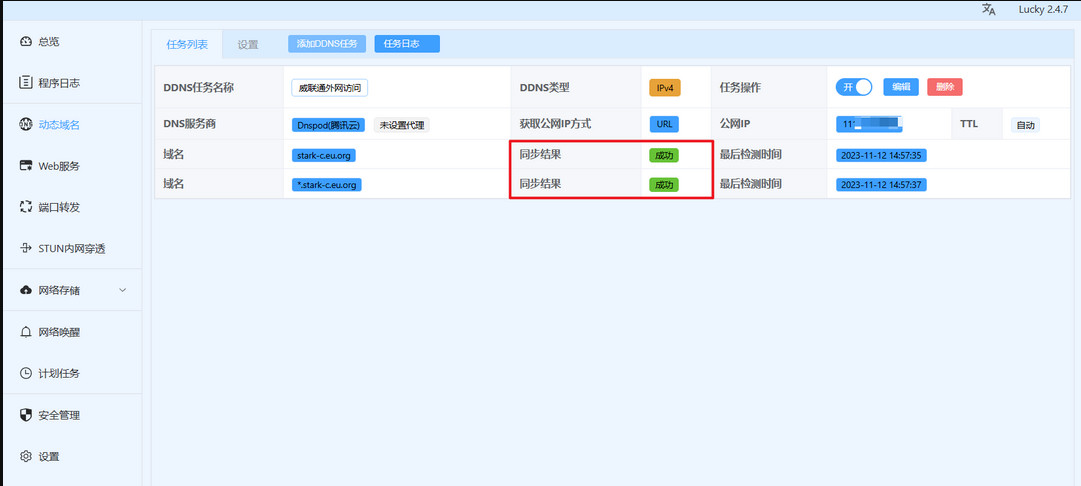Click the 端口转发 sidebar icon

point(26,207)
